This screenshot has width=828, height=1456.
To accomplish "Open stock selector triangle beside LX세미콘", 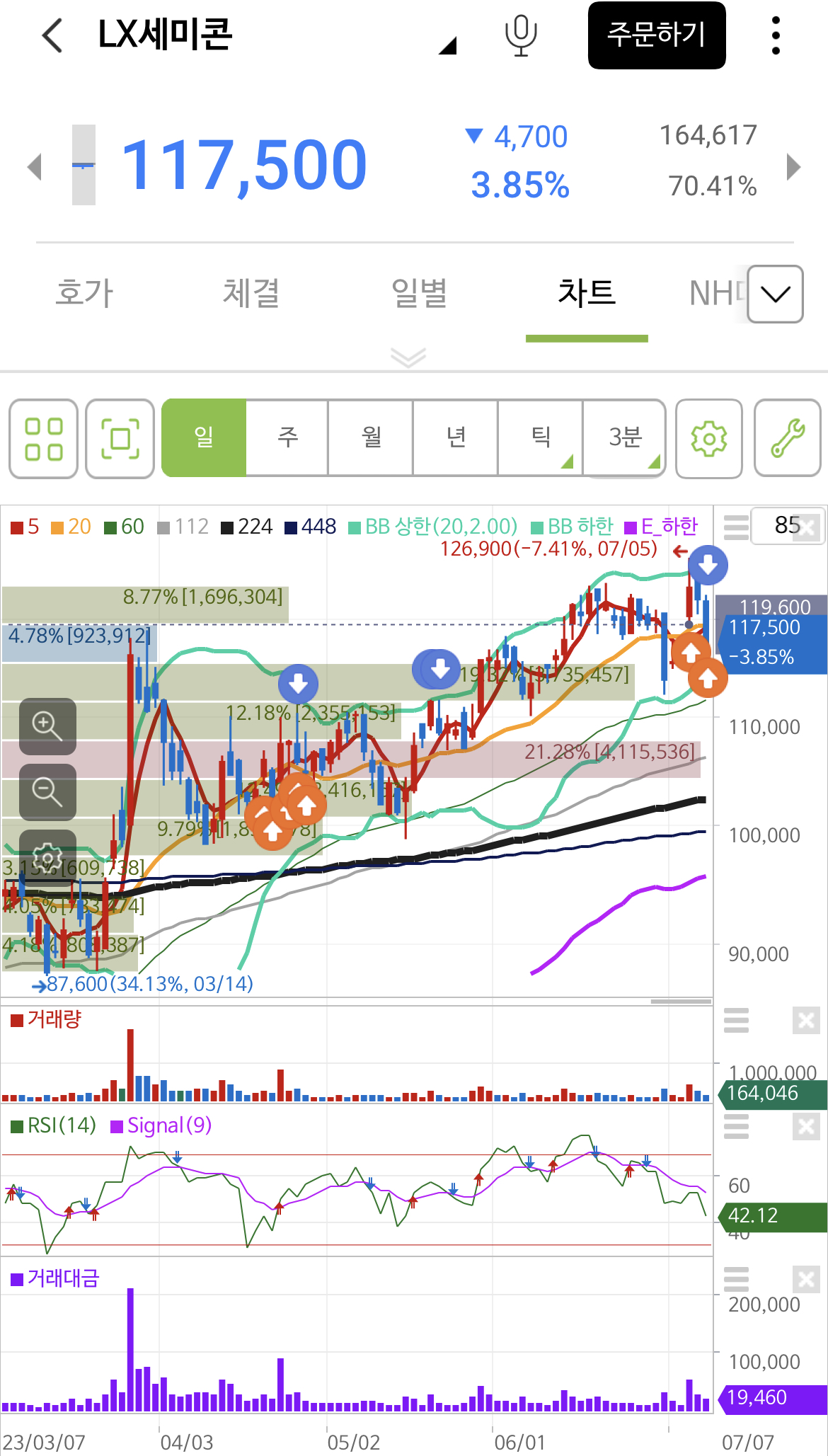I will pyautogui.click(x=448, y=45).
